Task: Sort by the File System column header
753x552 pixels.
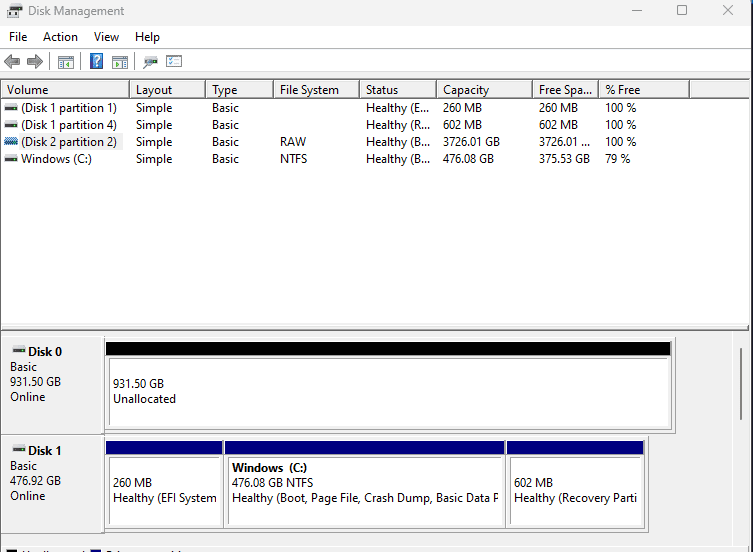Action: click(x=316, y=90)
